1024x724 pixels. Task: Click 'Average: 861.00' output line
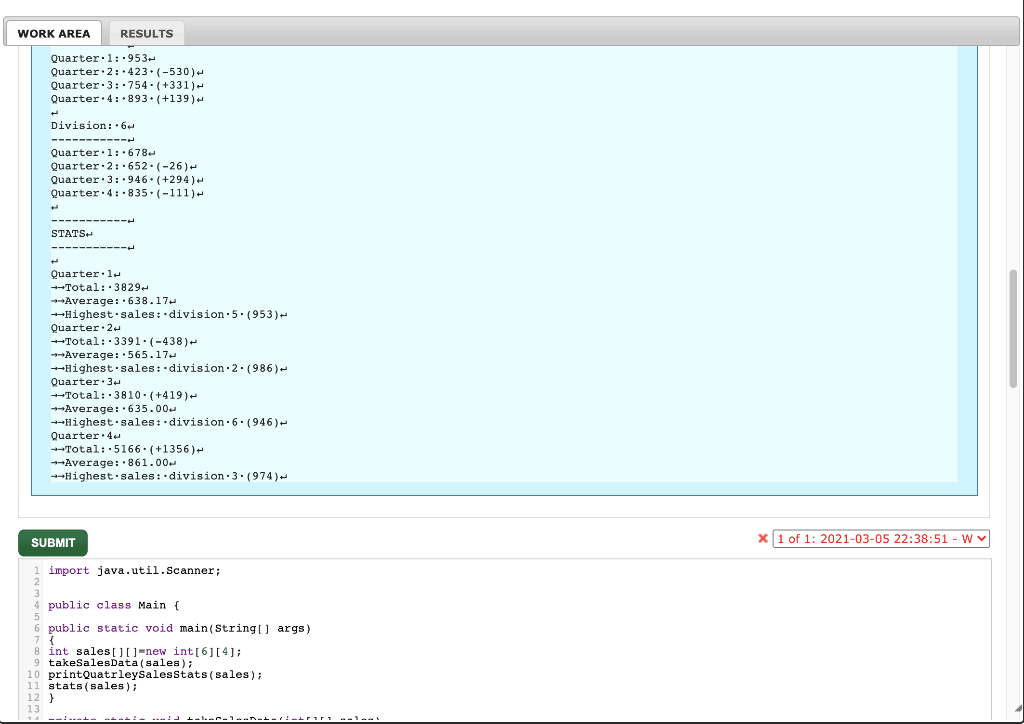[x=114, y=463]
